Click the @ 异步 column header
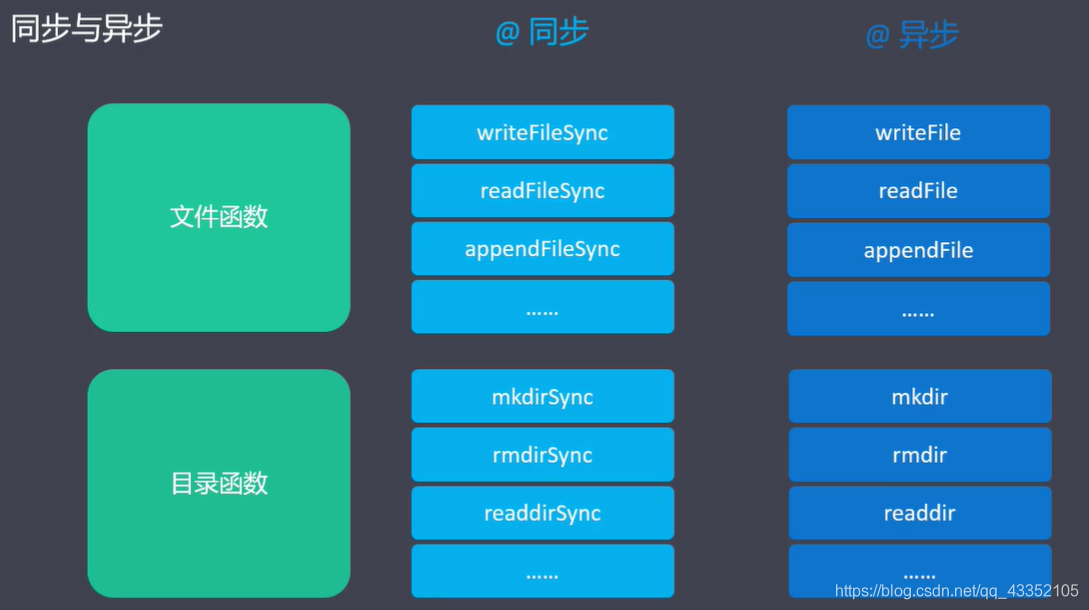The height and width of the screenshot is (610, 1089). tap(910, 32)
